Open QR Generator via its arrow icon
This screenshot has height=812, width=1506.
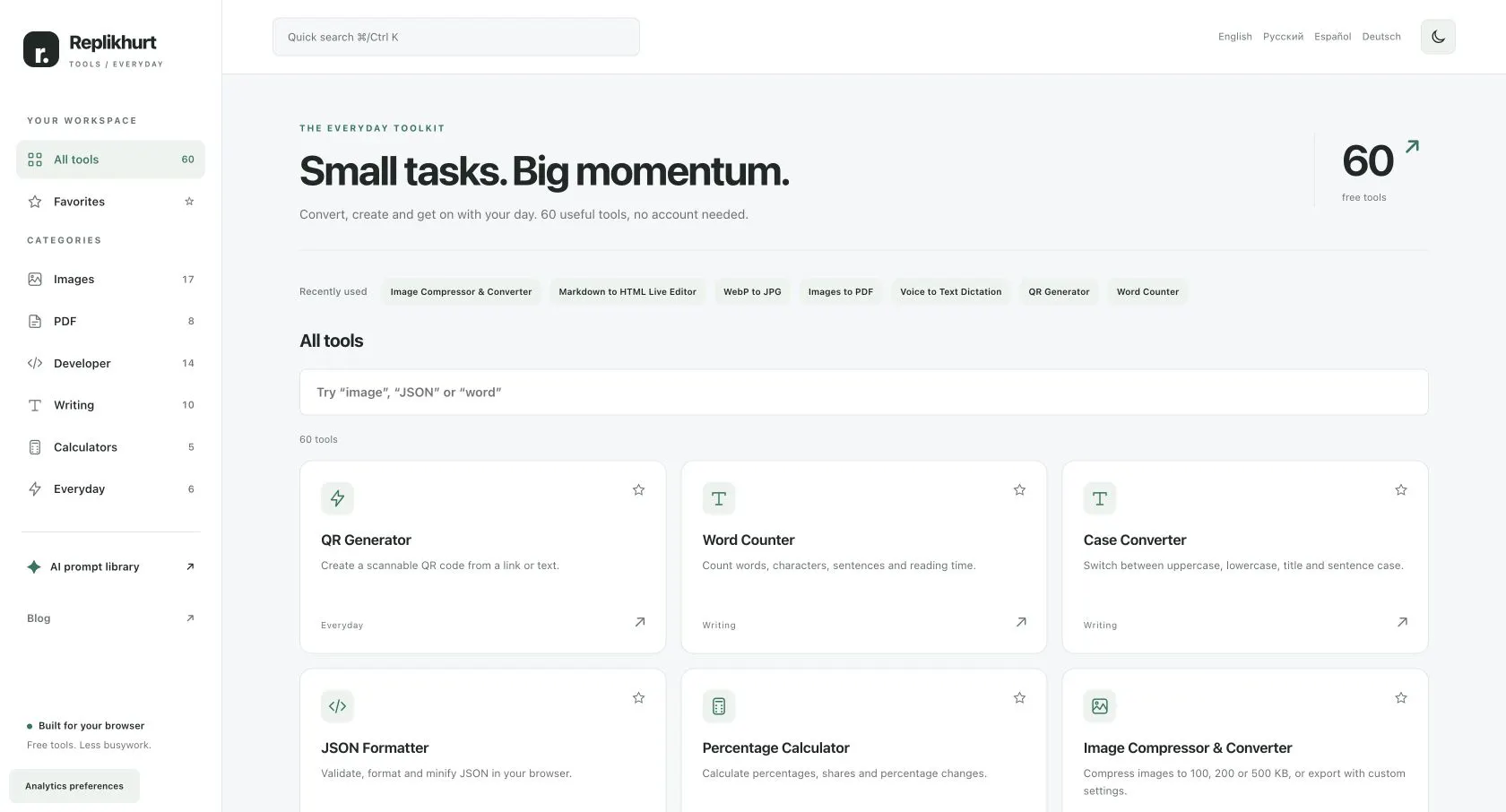[640, 622]
